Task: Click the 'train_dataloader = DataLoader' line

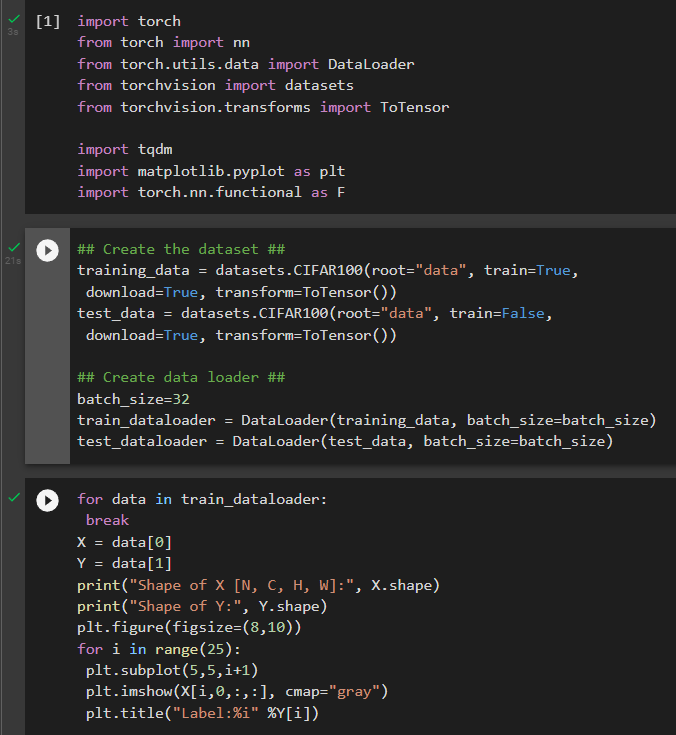Action: [x=367, y=420]
